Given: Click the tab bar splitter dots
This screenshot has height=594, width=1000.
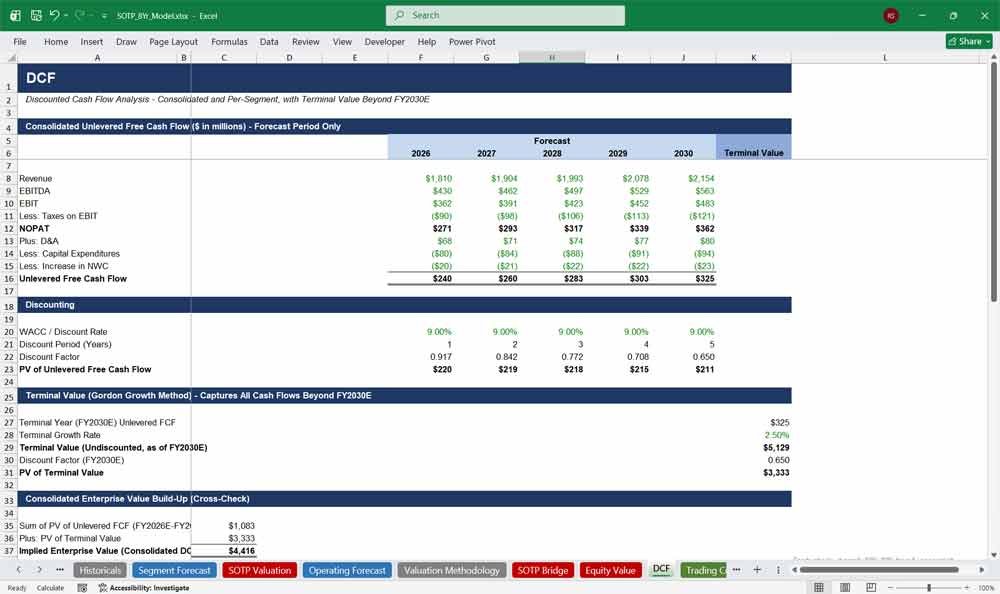Looking at the screenshot, I should 778,570.
